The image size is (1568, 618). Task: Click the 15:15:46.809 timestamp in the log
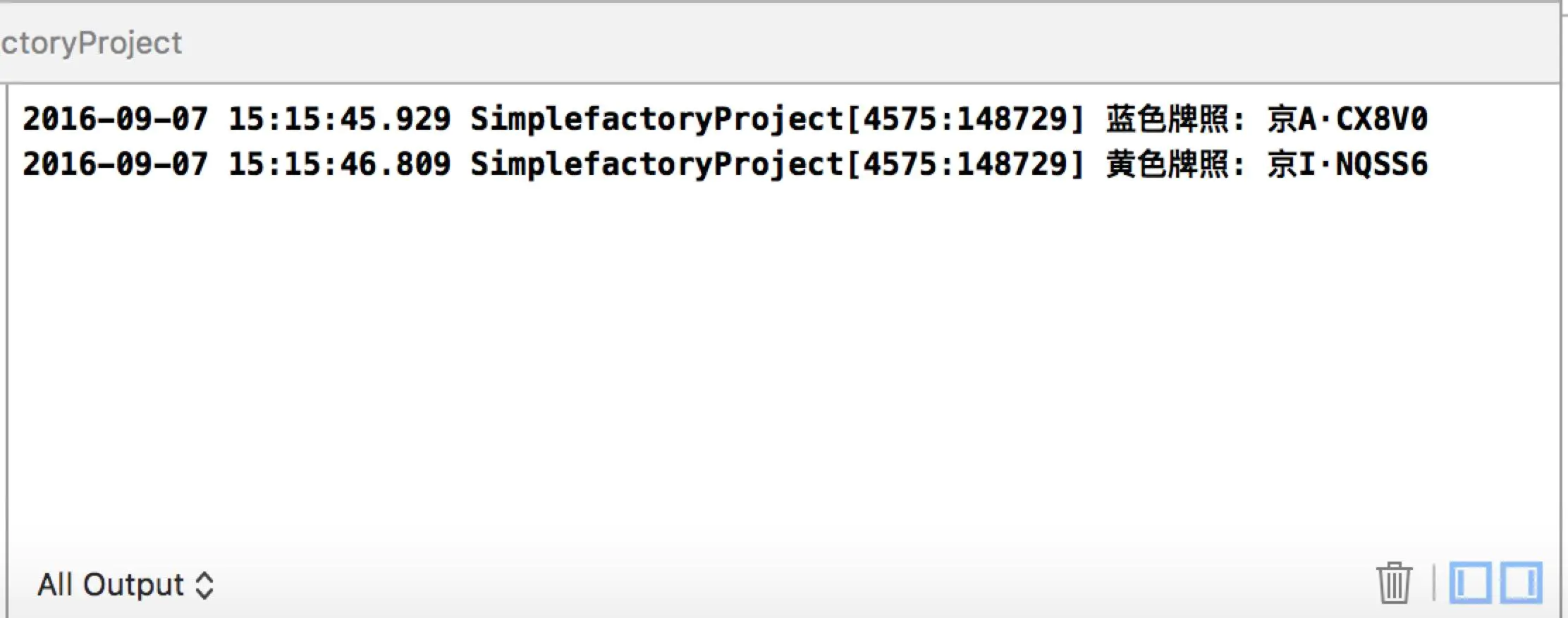339,164
